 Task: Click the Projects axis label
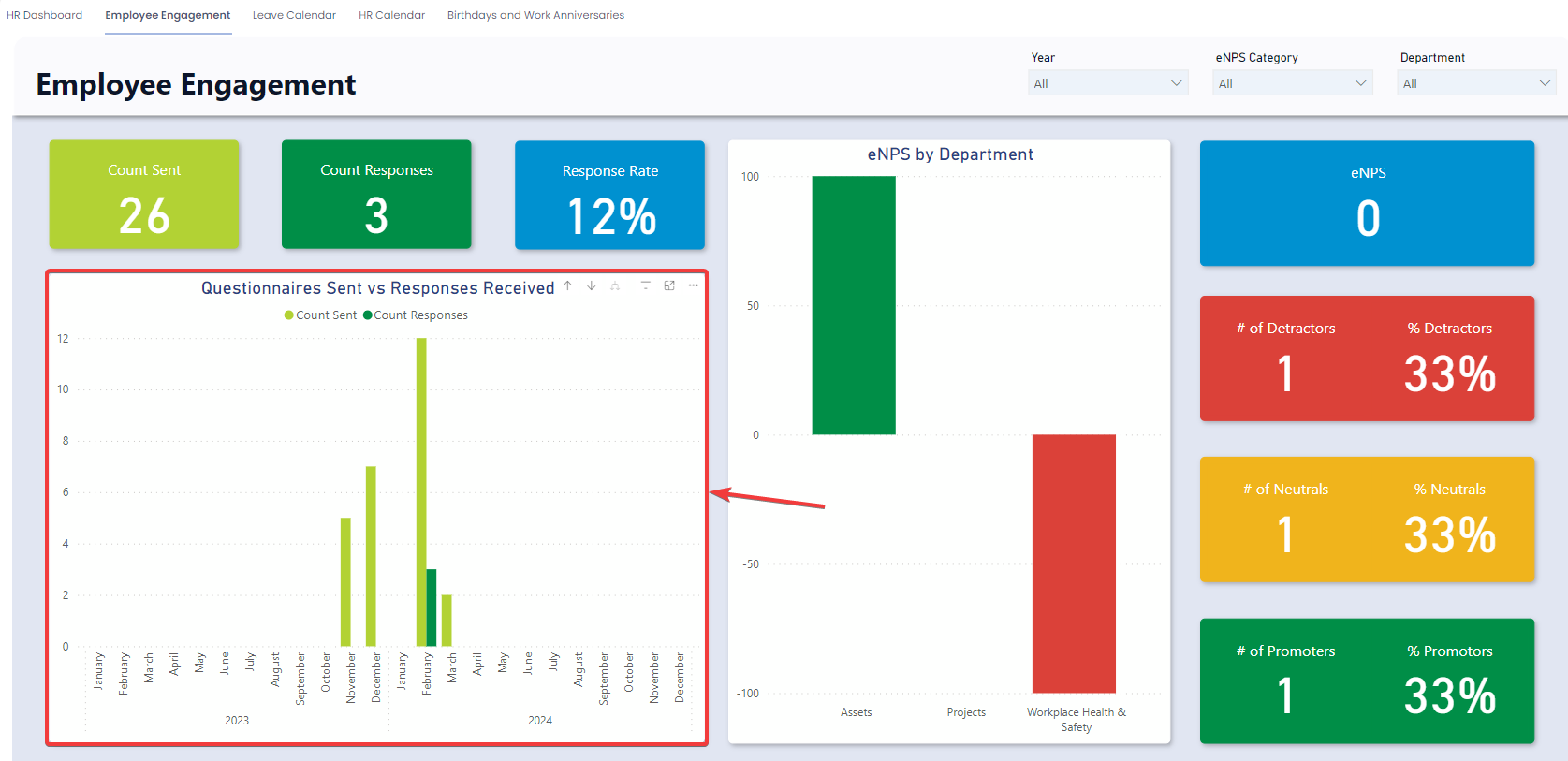966,712
